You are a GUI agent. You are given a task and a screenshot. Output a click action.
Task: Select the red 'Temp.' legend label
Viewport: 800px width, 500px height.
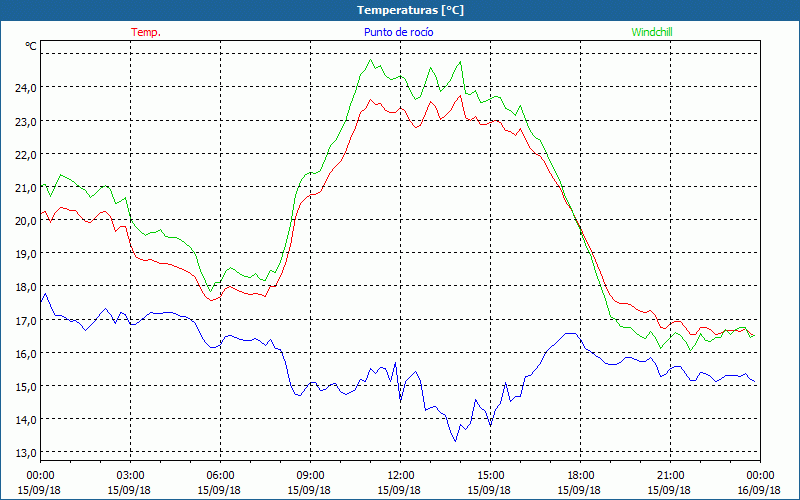click(146, 32)
